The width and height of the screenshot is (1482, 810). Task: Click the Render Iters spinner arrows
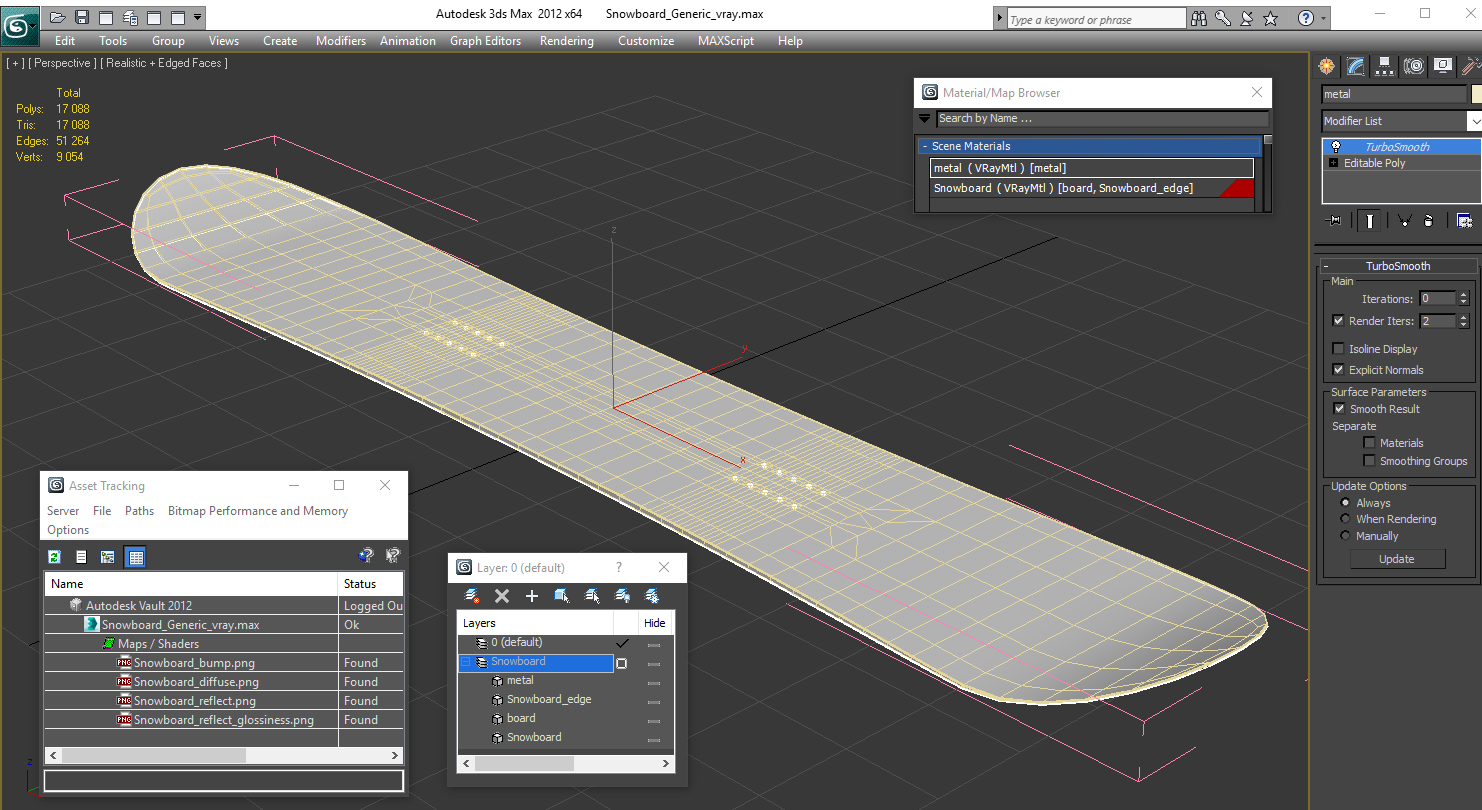pos(1464,321)
